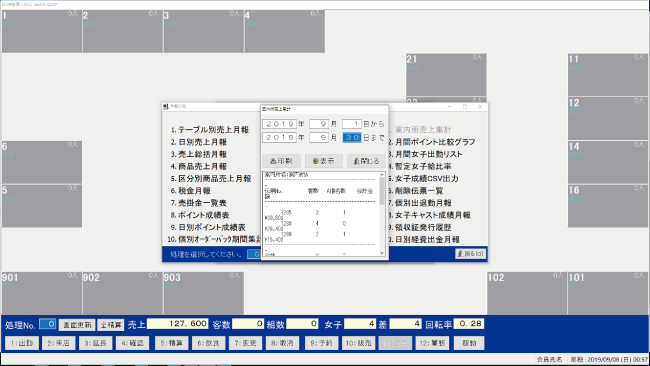
Task: Click the report menu's process number input
Action: tap(254, 254)
